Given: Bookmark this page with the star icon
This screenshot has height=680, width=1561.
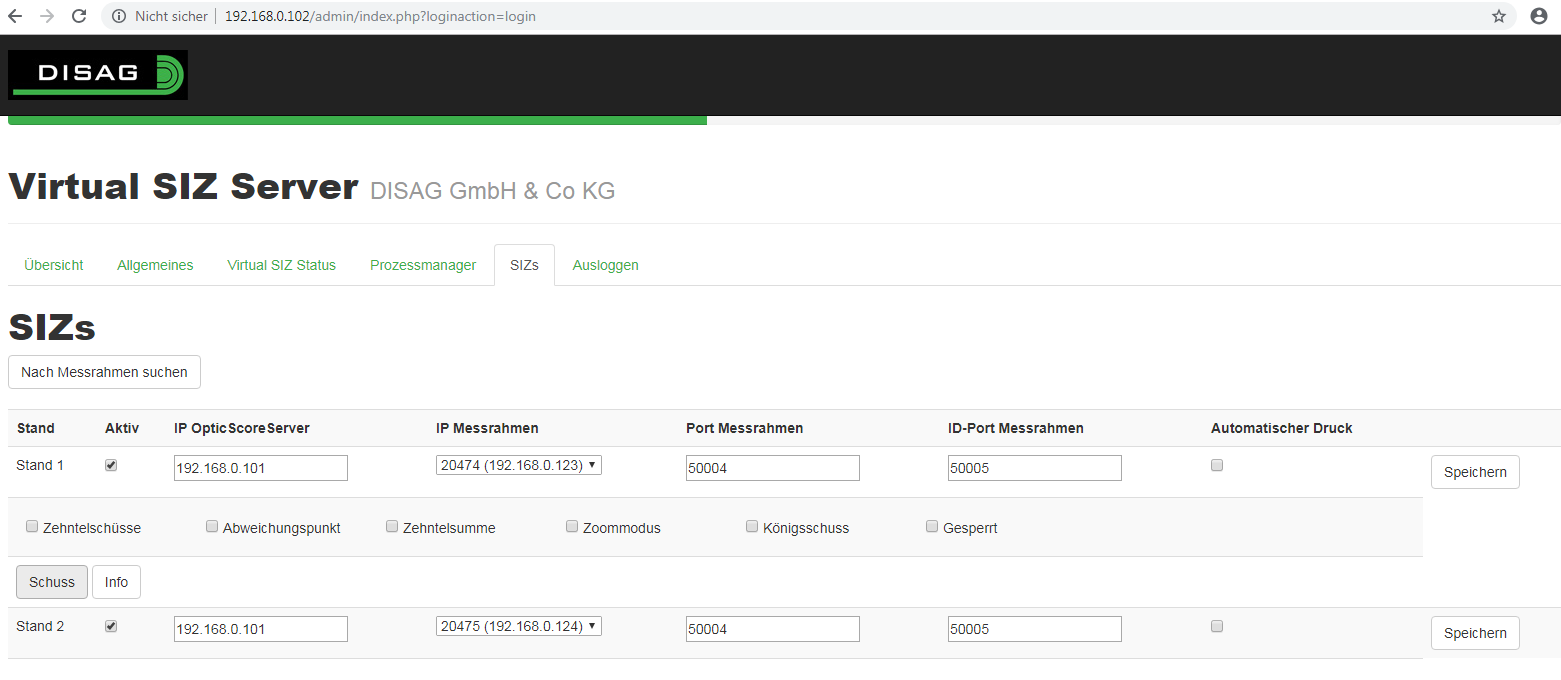Looking at the screenshot, I should (1498, 16).
